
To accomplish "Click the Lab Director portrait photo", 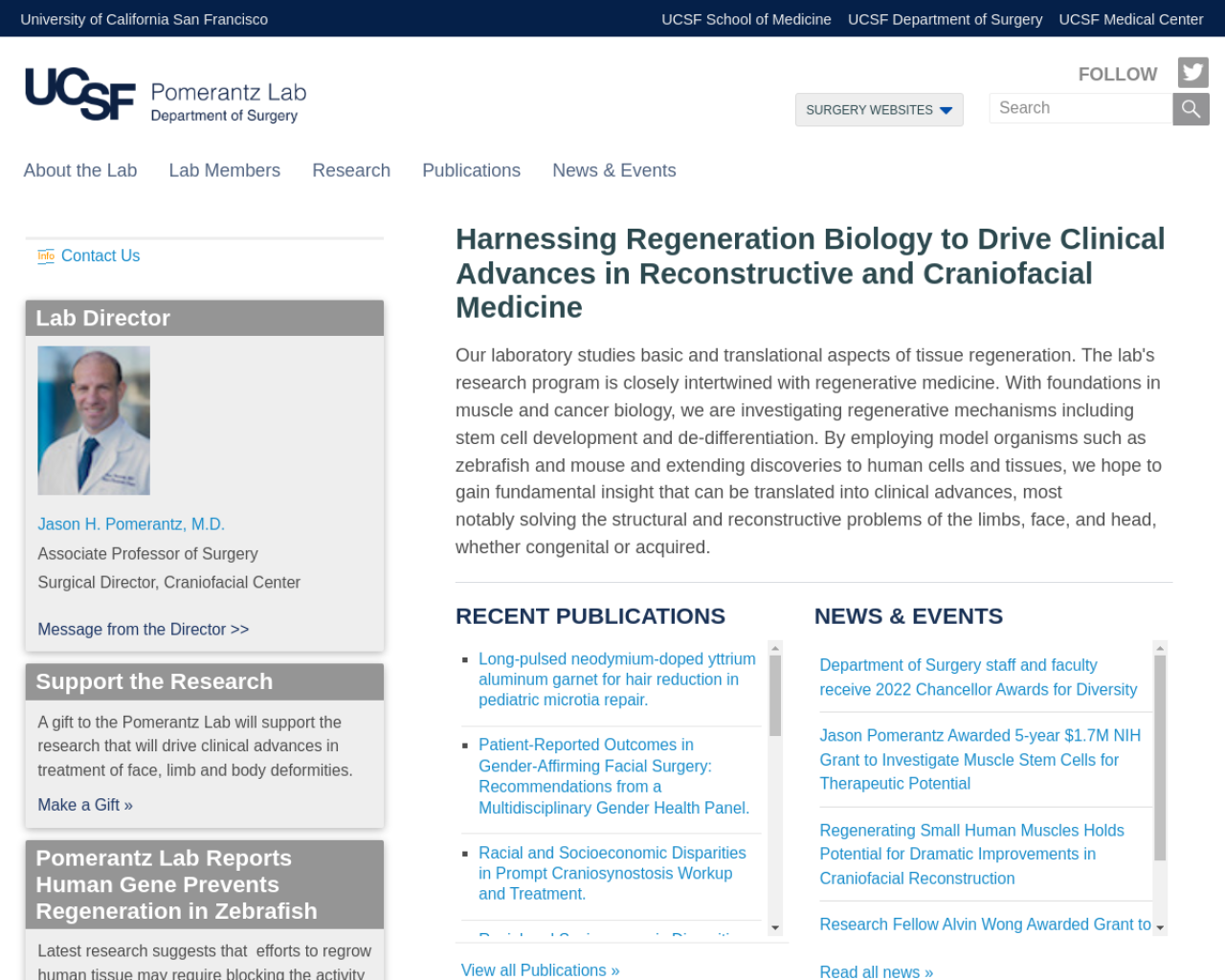I will [x=94, y=420].
